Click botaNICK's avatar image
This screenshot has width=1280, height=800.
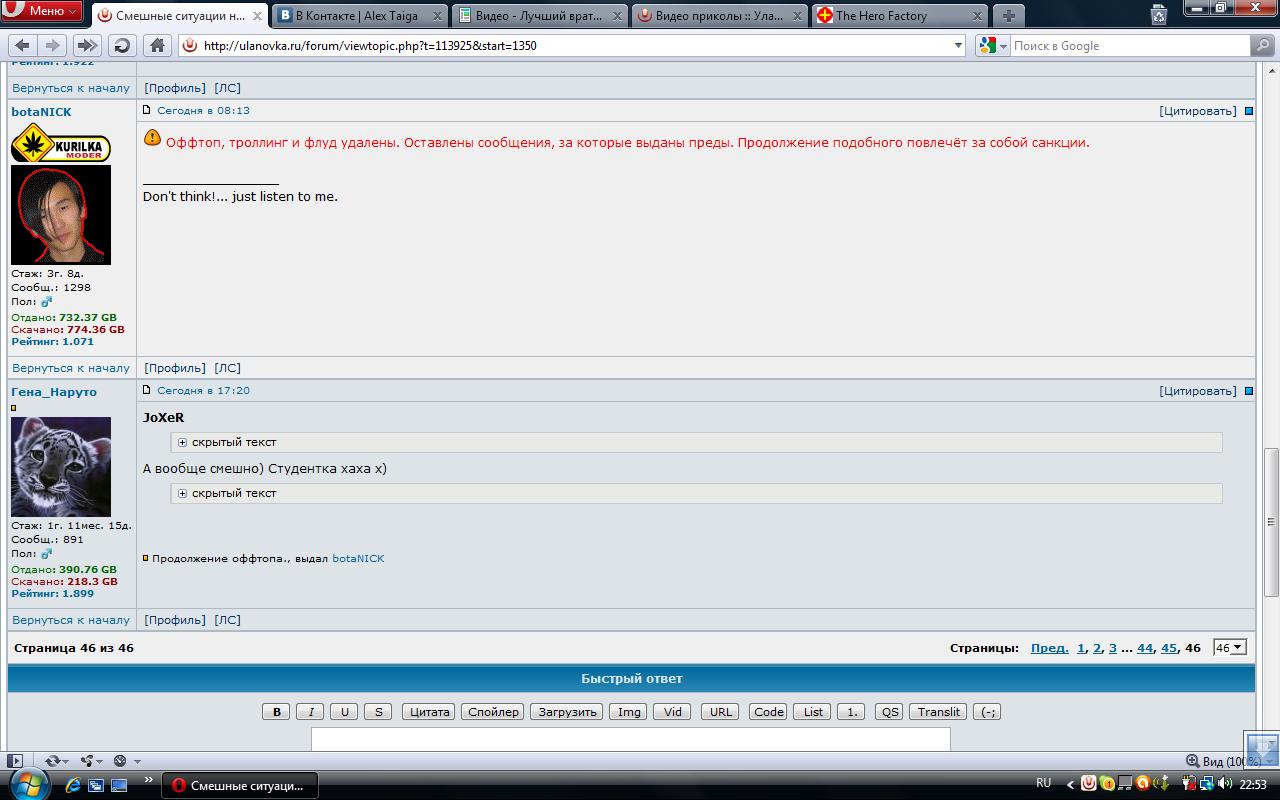coord(61,215)
